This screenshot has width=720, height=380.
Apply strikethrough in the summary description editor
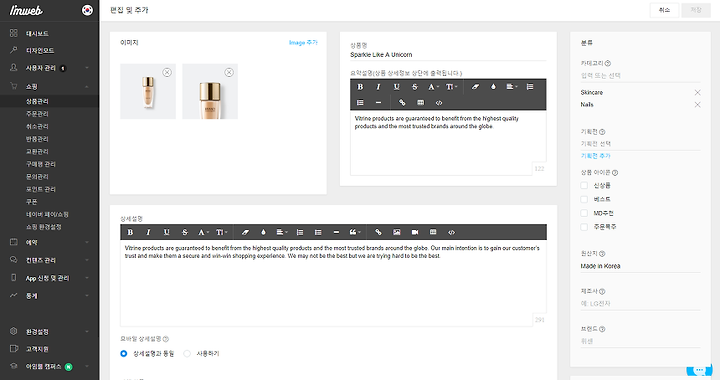point(415,87)
